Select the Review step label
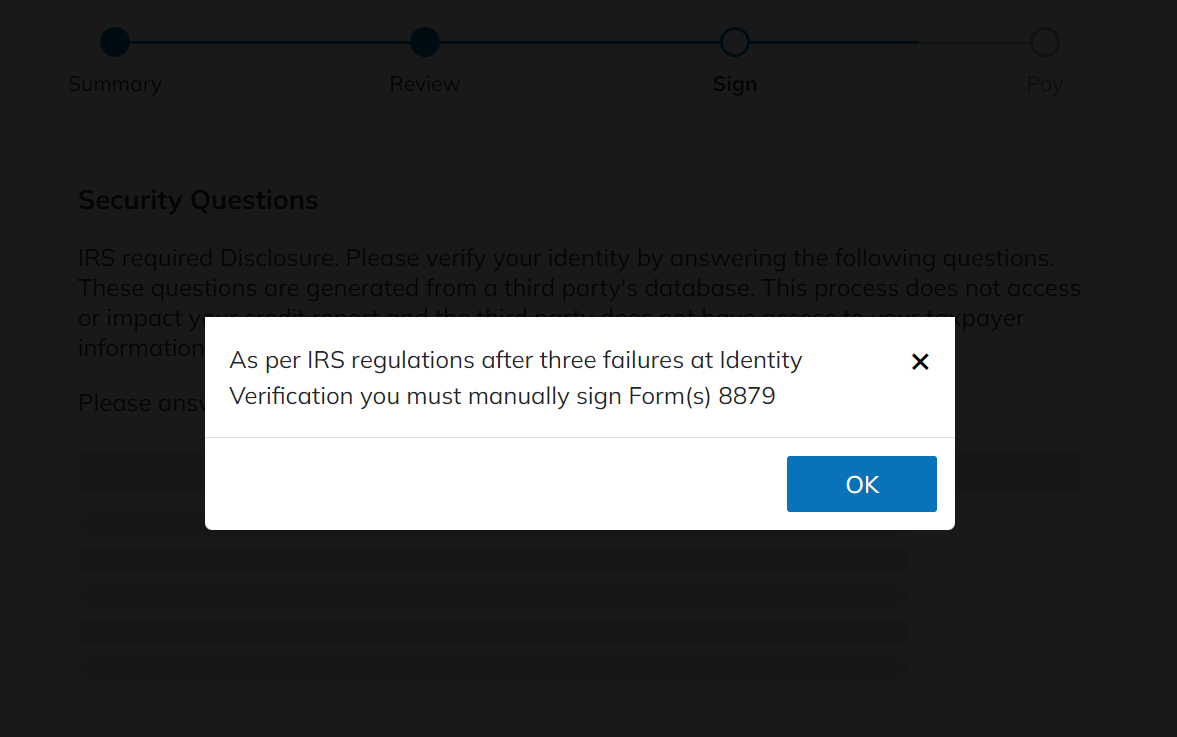The width and height of the screenshot is (1177, 737). pyautogui.click(x=425, y=84)
